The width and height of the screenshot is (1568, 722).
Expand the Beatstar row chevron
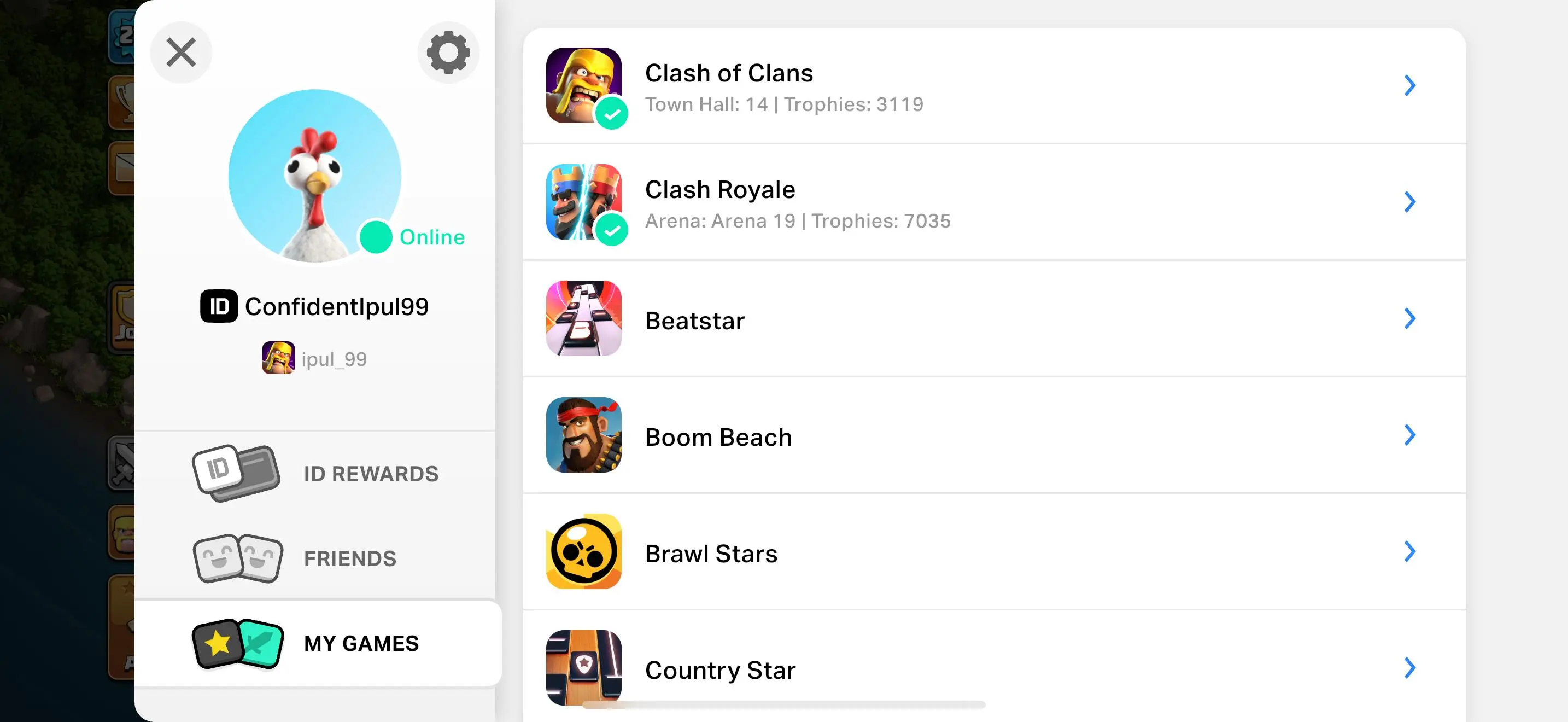click(1409, 318)
